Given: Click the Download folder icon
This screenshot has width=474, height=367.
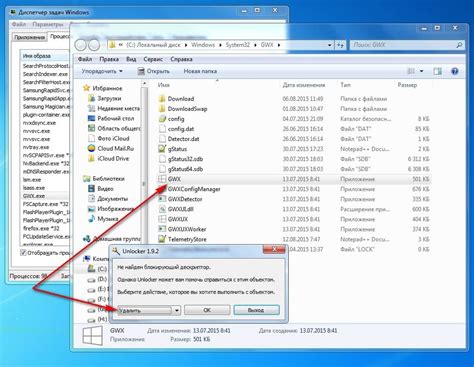Looking at the screenshot, I should (x=162, y=99).
